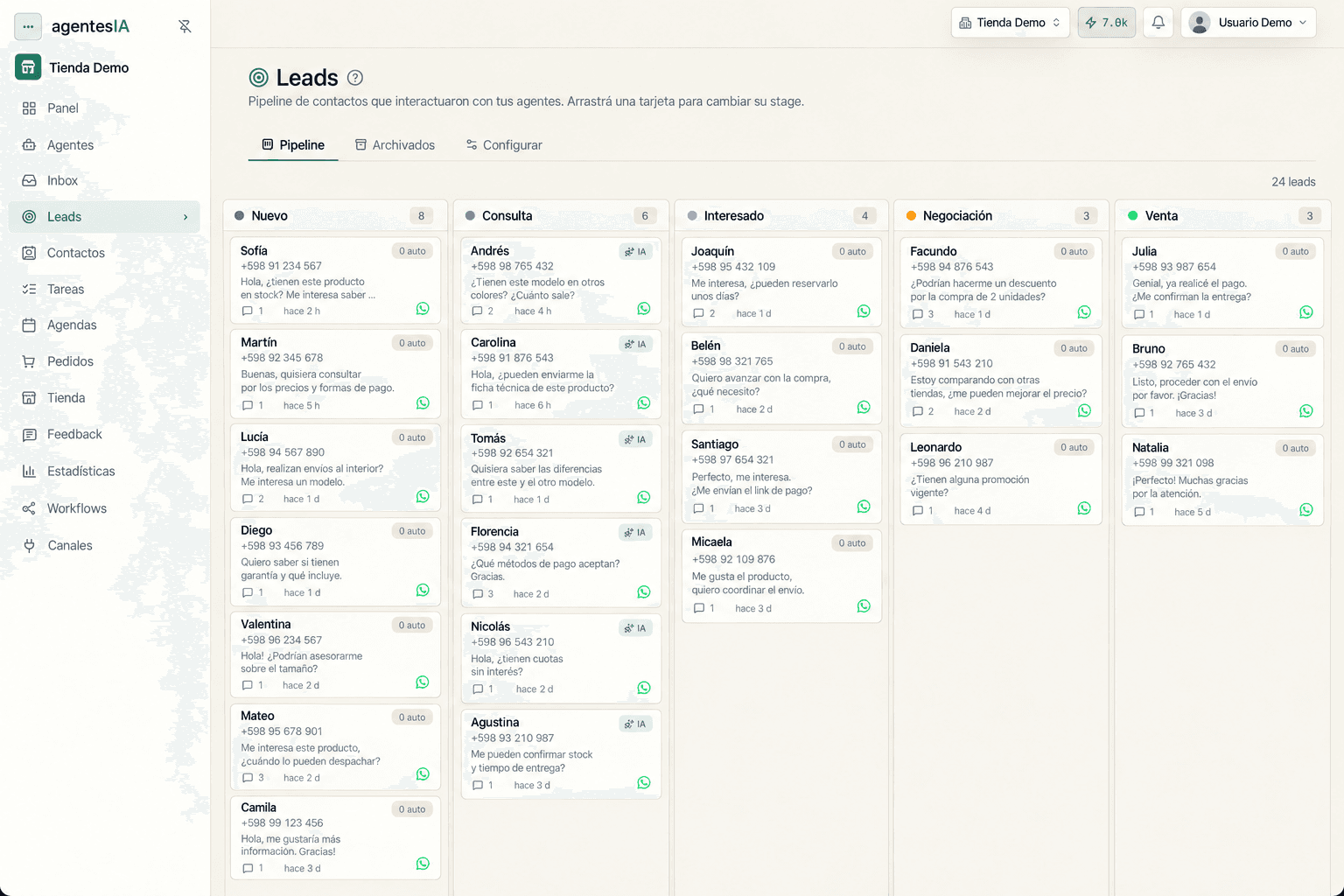
Task: Expand the Leads sidebar item chevron
Action: click(185, 217)
